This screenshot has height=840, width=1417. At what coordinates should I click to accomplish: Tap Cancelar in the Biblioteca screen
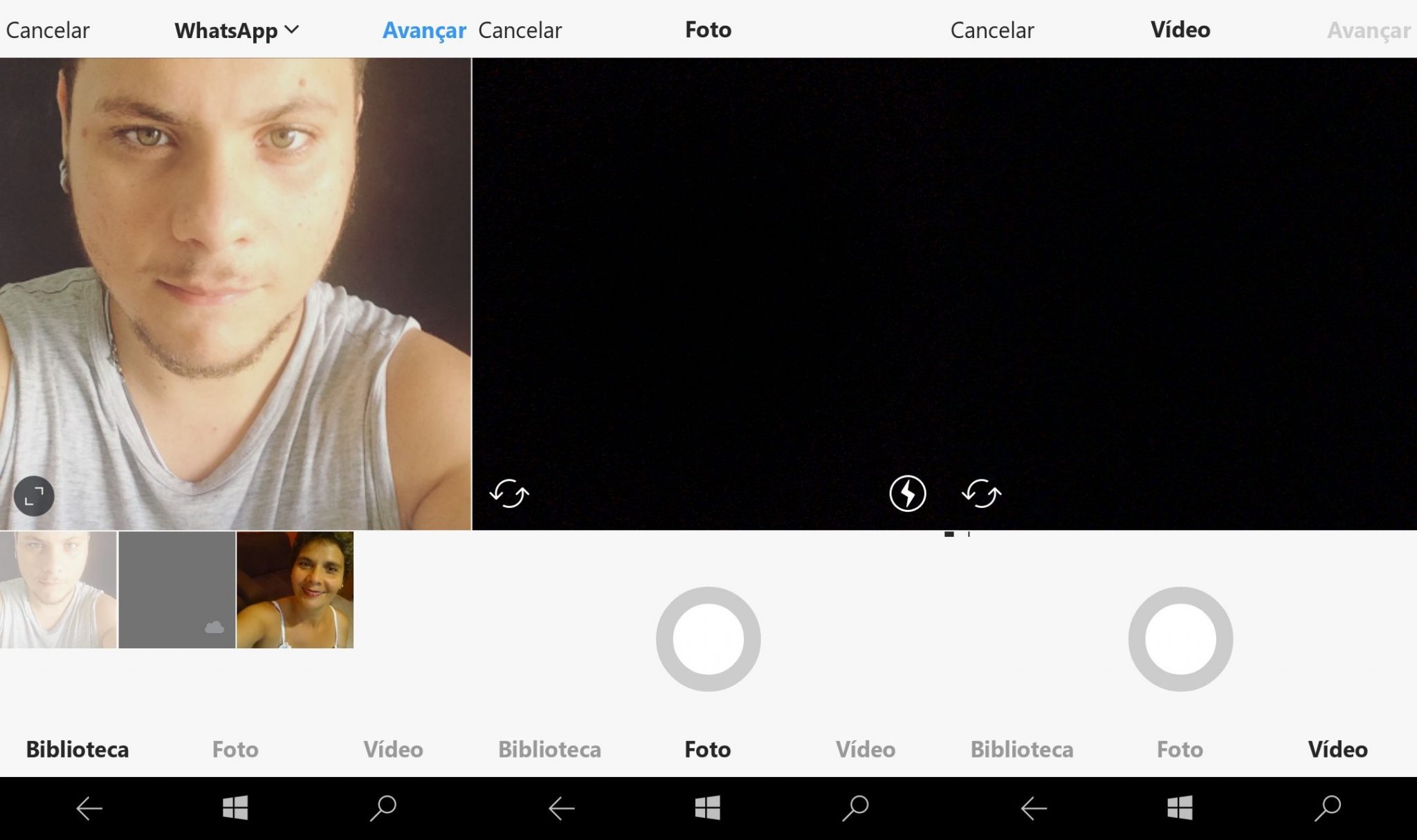click(x=48, y=30)
